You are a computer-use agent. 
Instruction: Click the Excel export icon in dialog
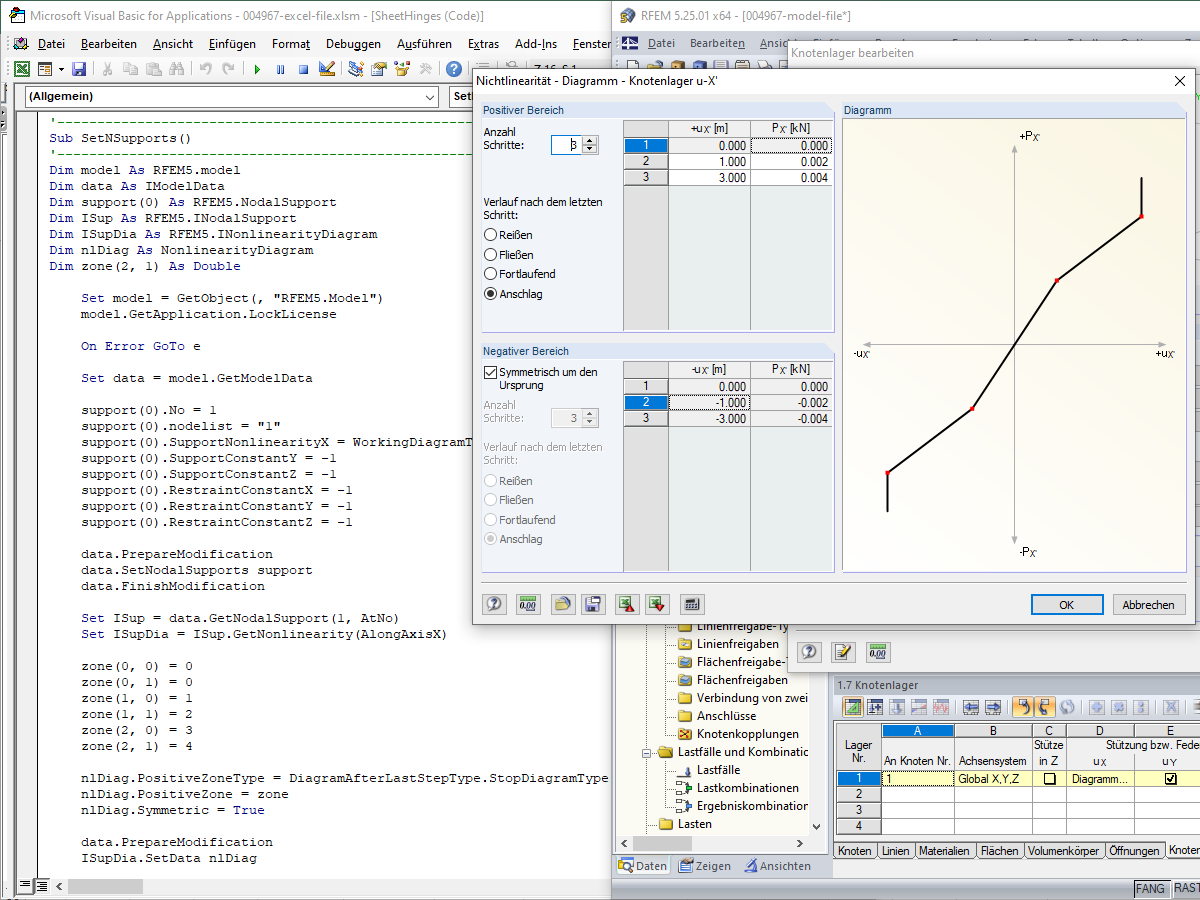click(x=626, y=604)
